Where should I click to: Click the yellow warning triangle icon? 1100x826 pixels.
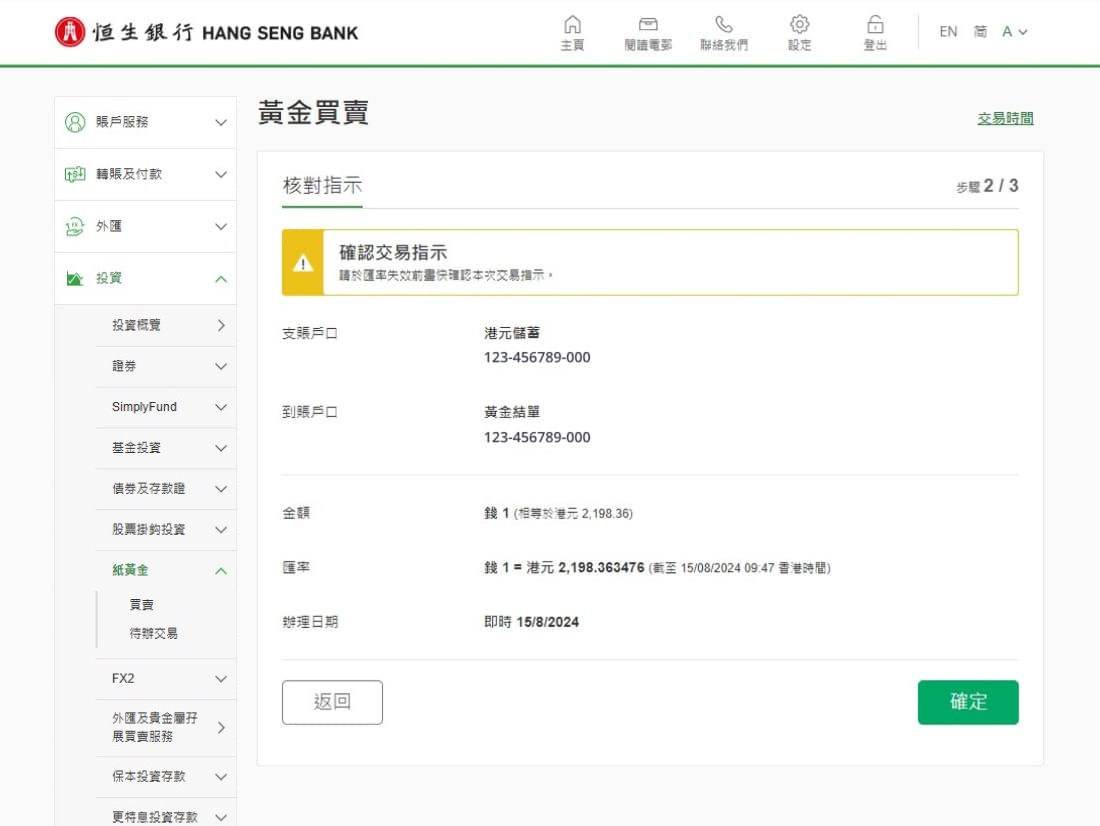303,264
